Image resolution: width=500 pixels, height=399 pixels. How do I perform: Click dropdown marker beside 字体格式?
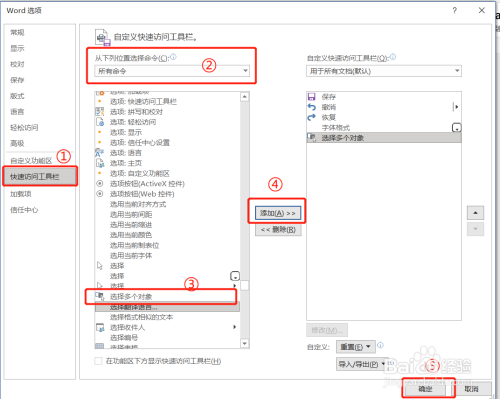(x=457, y=128)
